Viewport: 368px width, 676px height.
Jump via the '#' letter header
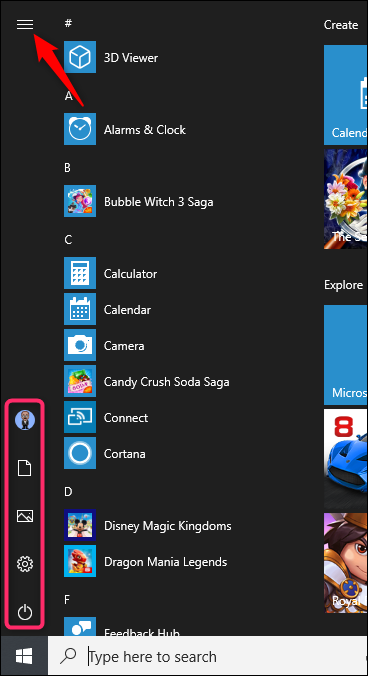pyautogui.click(x=68, y=23)
